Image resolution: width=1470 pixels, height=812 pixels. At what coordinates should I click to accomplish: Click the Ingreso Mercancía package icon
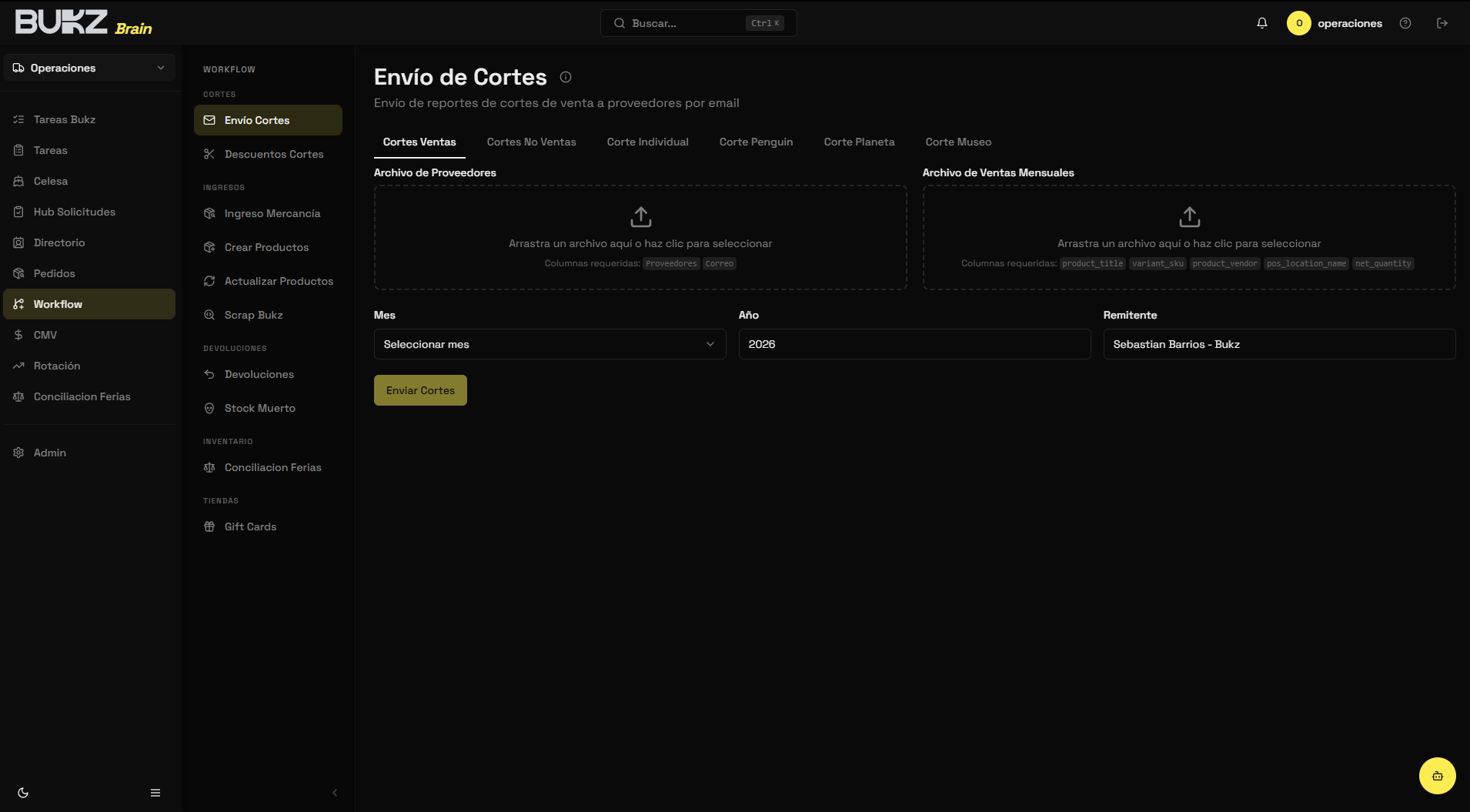pos(209,213)
